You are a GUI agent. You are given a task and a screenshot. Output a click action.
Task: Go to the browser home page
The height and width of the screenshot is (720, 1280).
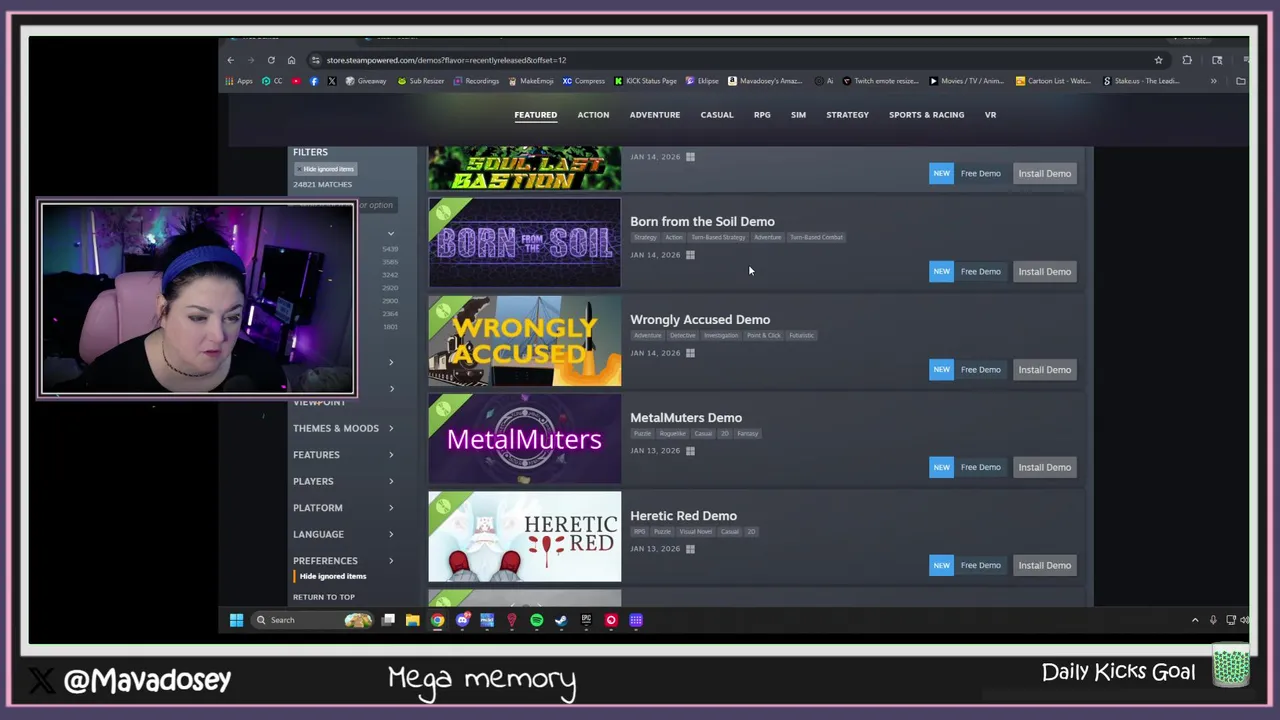(291, 60)
